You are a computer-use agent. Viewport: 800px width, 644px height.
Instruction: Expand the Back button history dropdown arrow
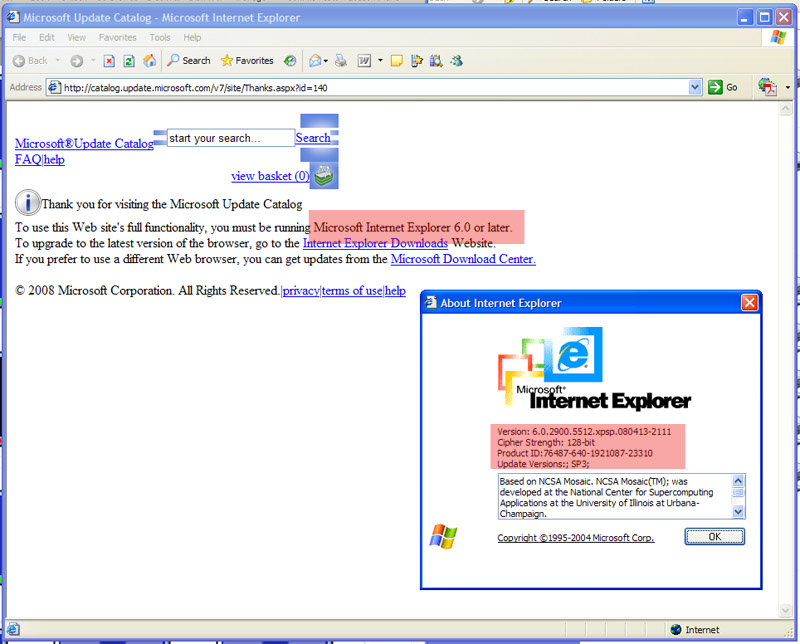coord(59,61)
